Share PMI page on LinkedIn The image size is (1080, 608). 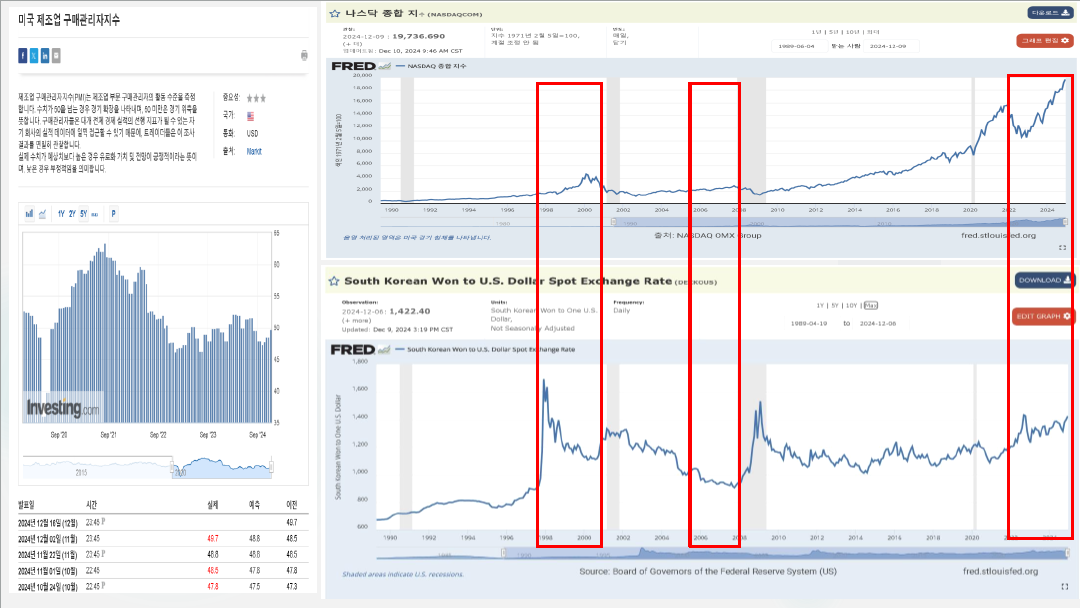tap(45, 56)
